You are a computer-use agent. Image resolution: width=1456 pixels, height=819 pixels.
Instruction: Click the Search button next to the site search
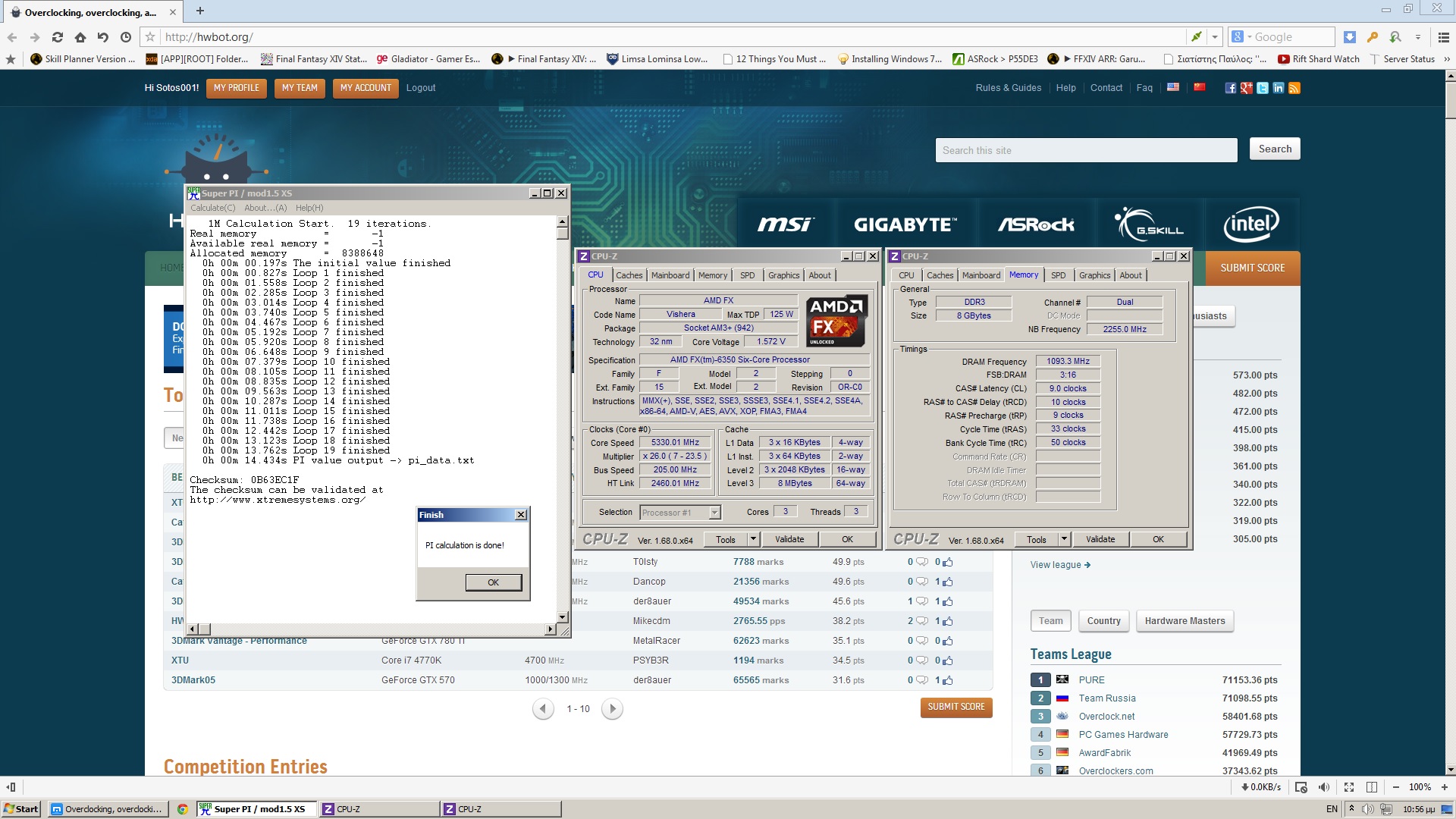[1275, 149]
